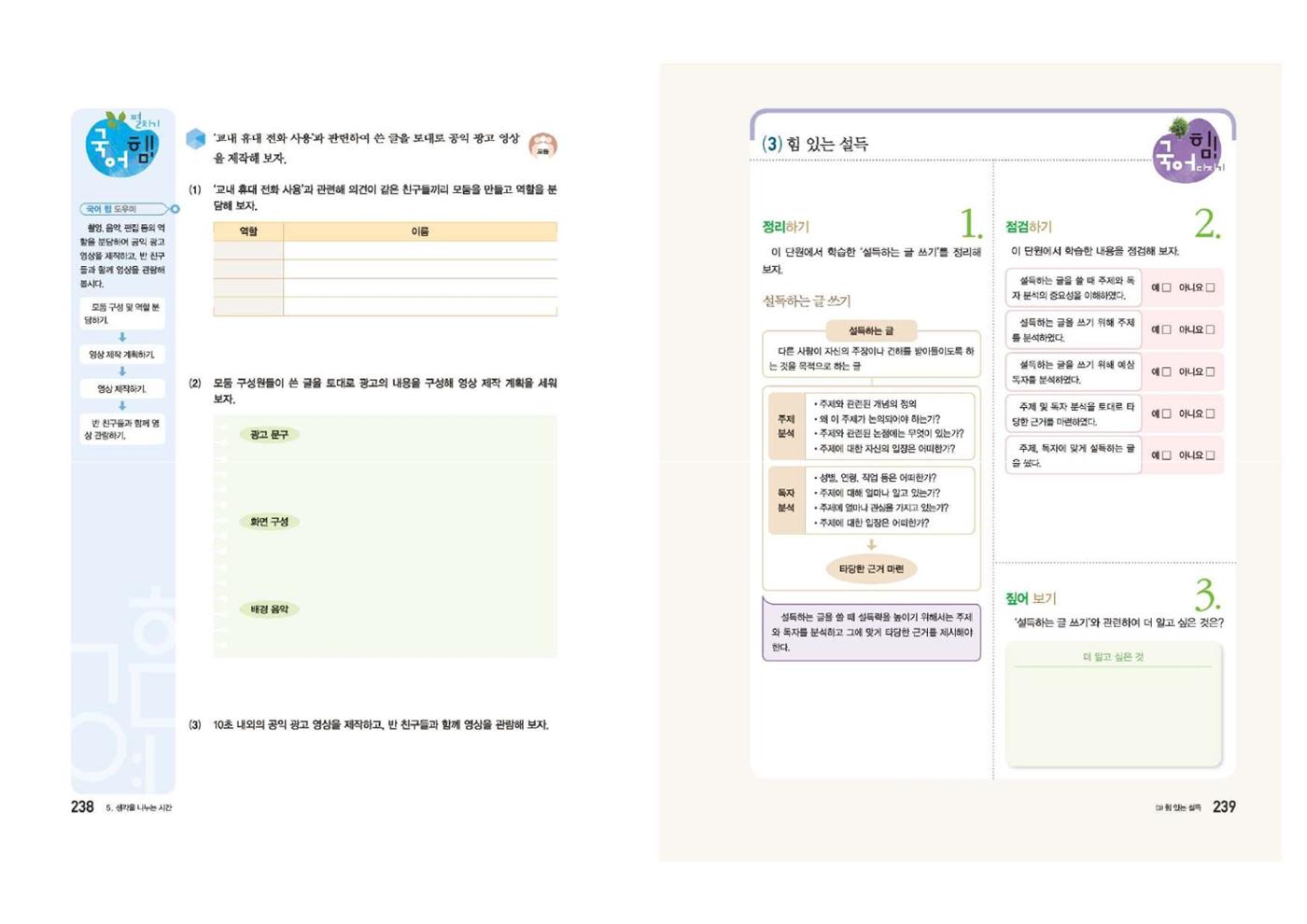1307x924 pixels.
Task: Click the bullet 주제에 대해 얼마나 알고 있는가?
Action: pyautogui.click(x=877, y=493)
